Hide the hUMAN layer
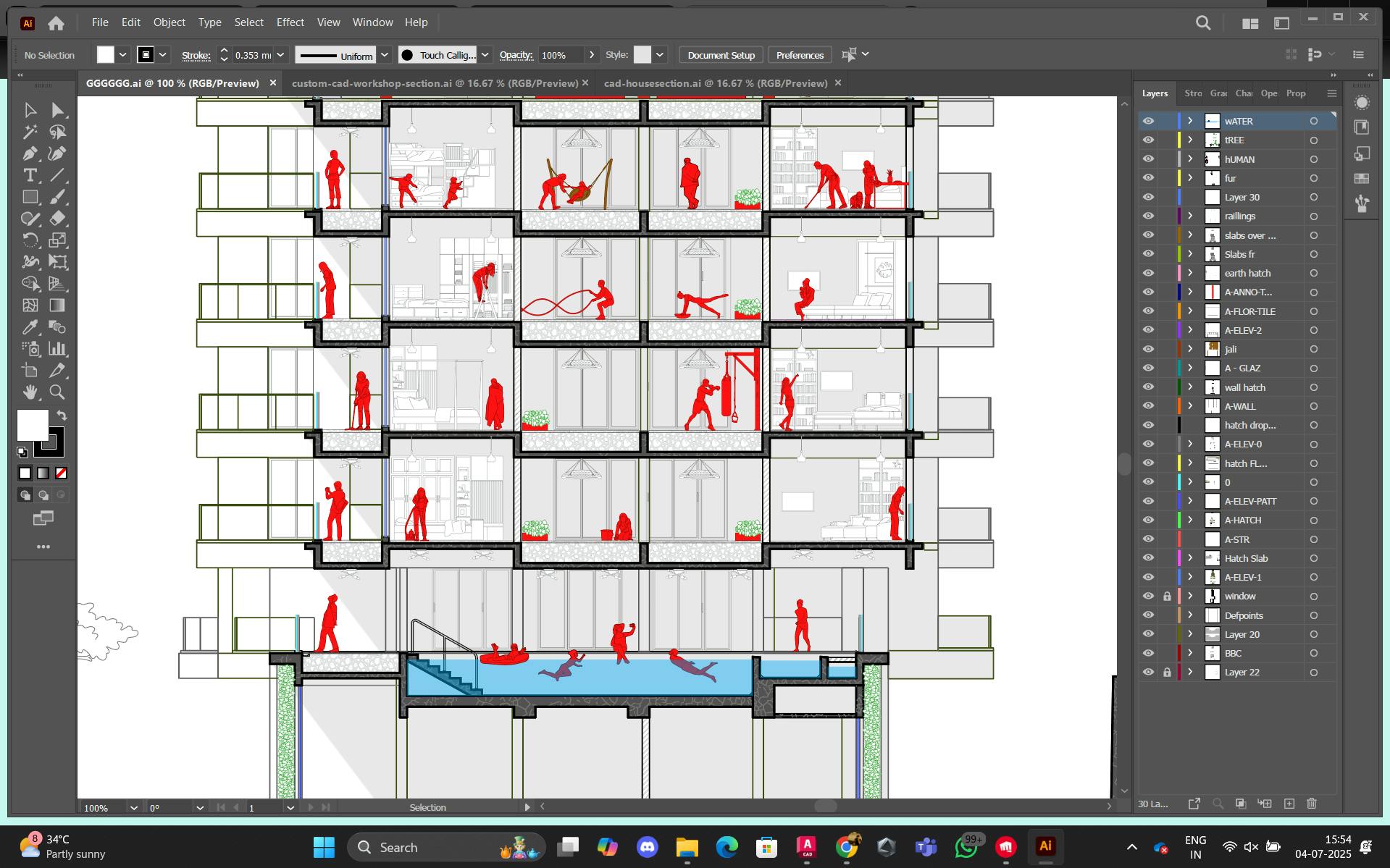This screenshot has width=1390, height=868. coord(1148,159)
